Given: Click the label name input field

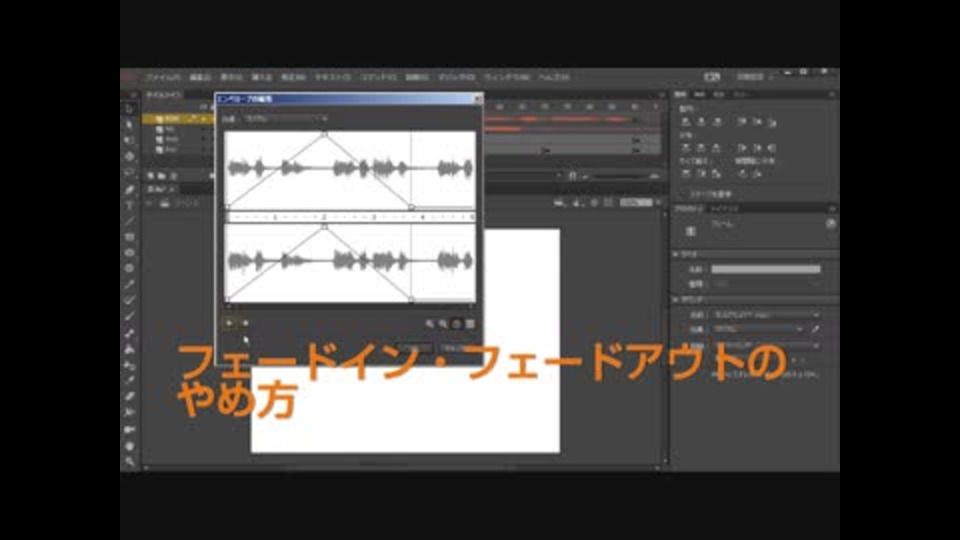Looking at the screenshot, I should tap(766, 269).
